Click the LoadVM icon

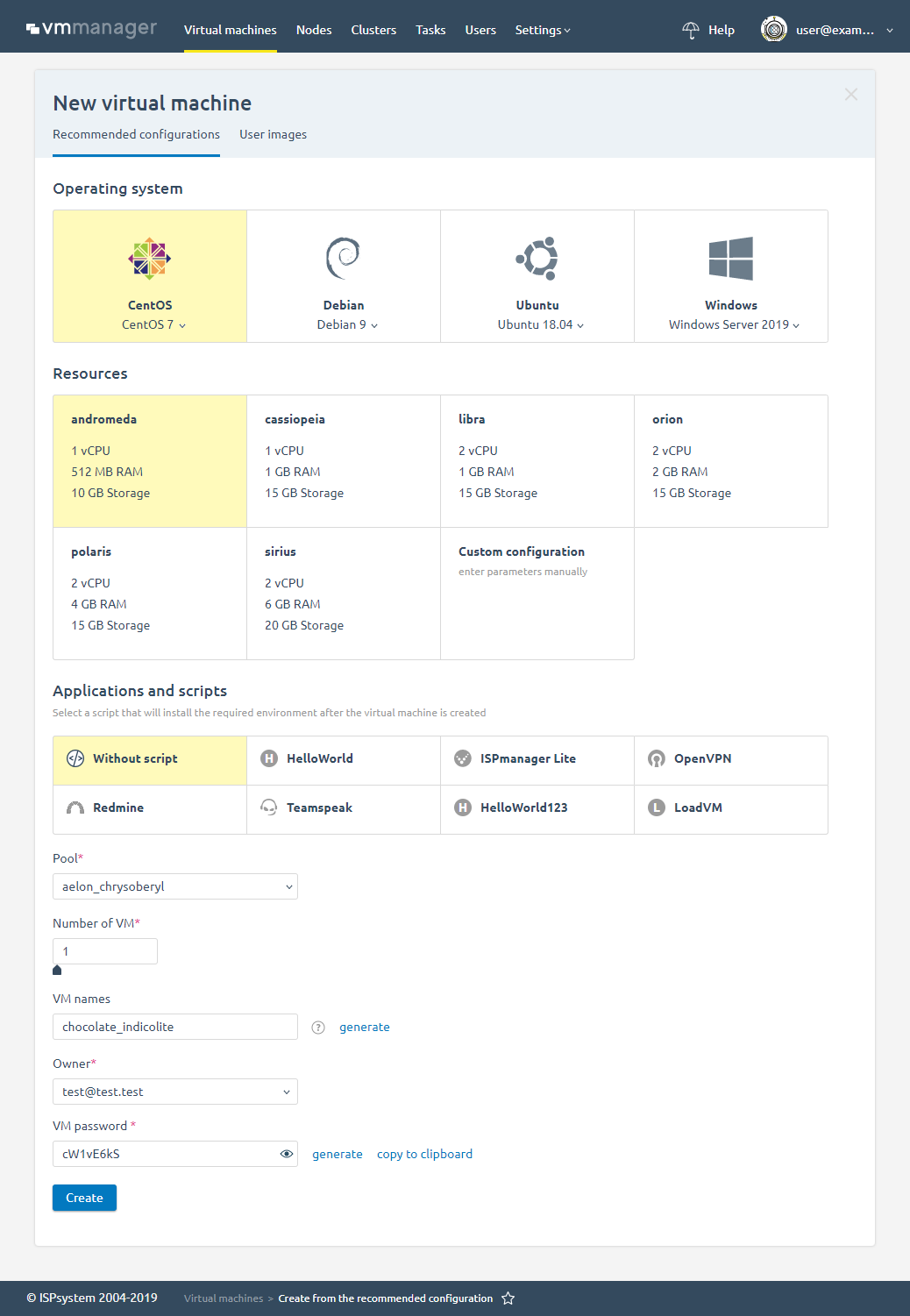click(657, 807)
